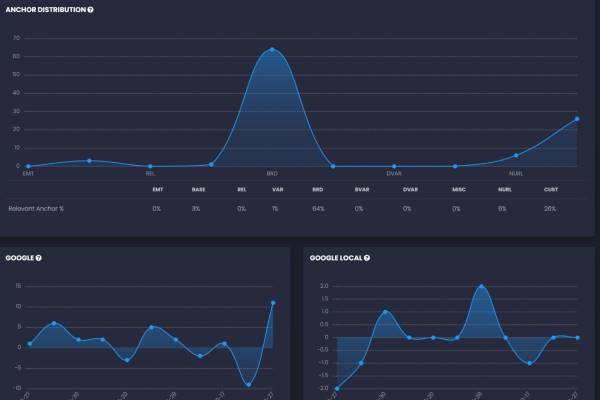This screenshot has height=400, width=600.
Task: Click the 26% value under CUST
Action: tap(550, 209)
